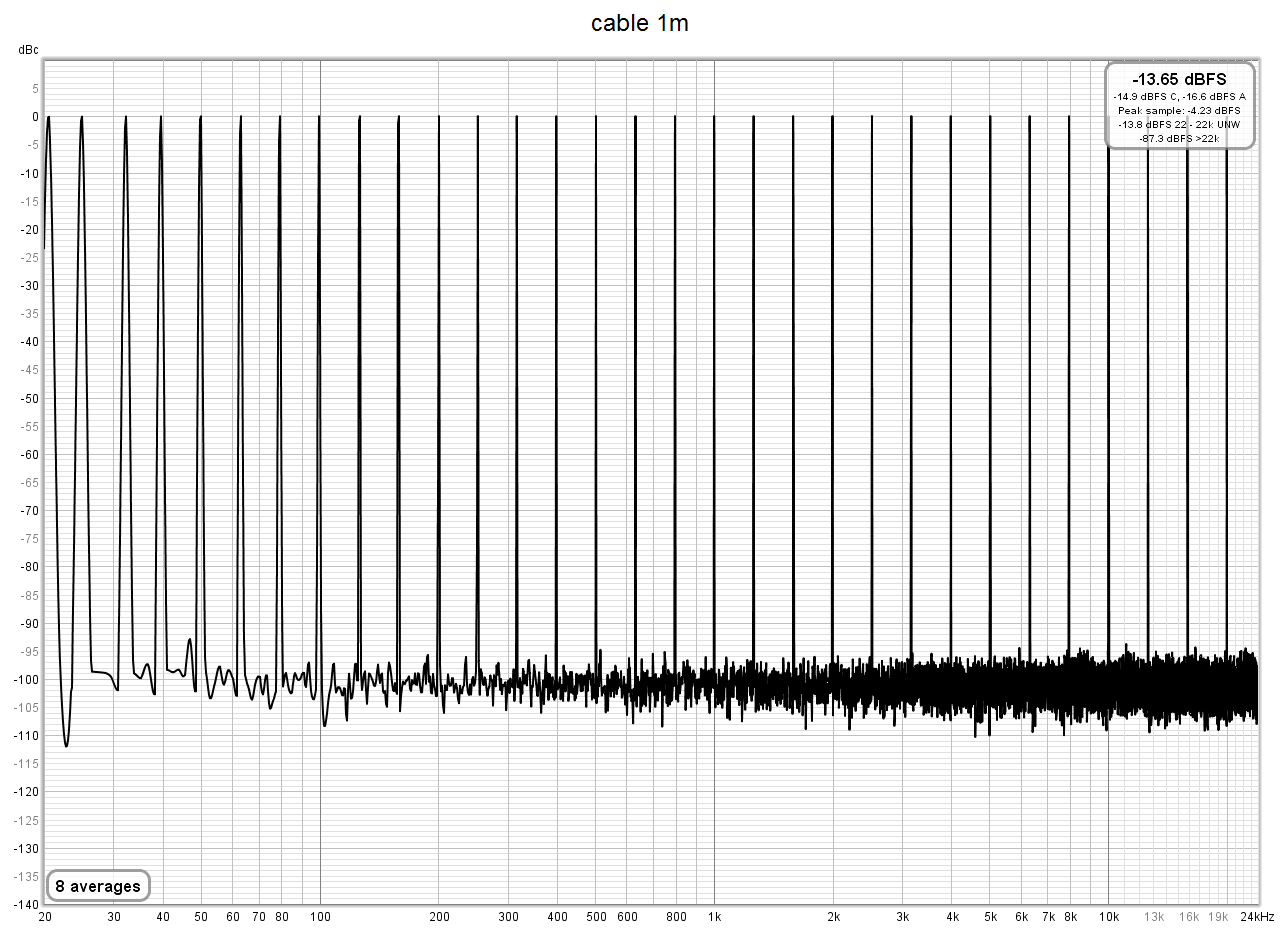Screen dimensions: 1280x928
Task: Click the "8k" frequency axis label
Action: point(1070,916)
